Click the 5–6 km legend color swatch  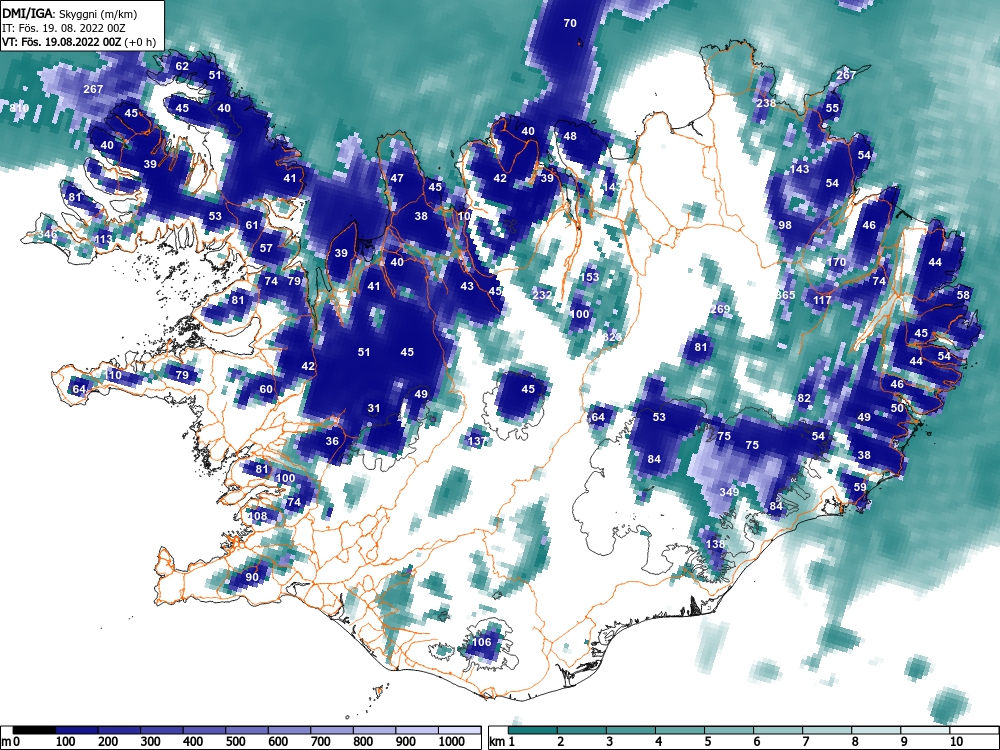[x=729, y=730]
